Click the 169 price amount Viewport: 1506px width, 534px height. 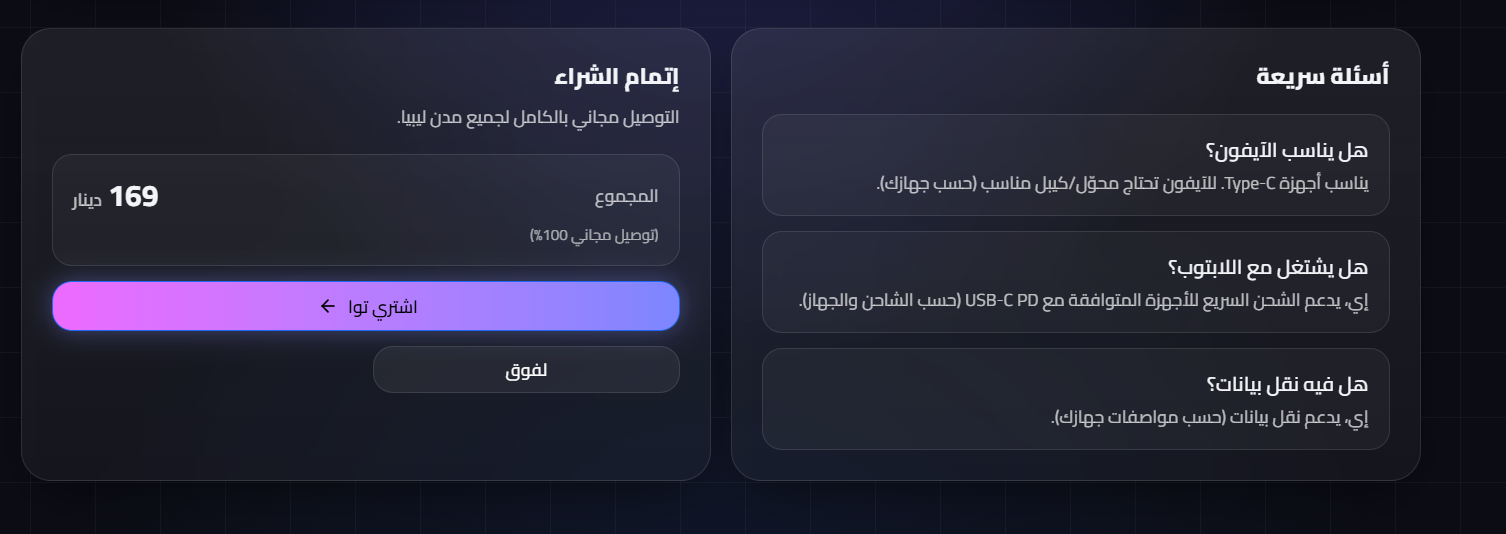coord(134,197)
